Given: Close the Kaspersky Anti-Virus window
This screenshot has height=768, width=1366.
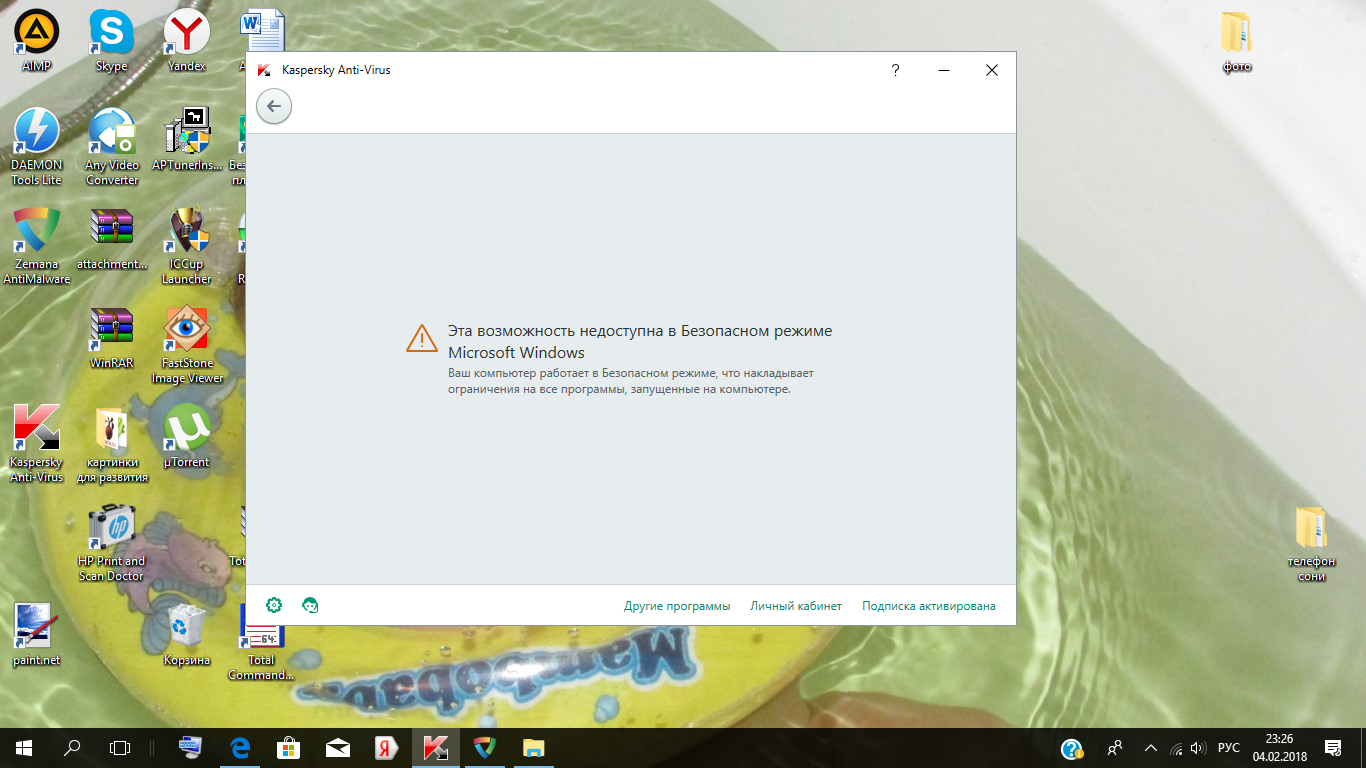Looking at the screenshot, I should point(991,70).
